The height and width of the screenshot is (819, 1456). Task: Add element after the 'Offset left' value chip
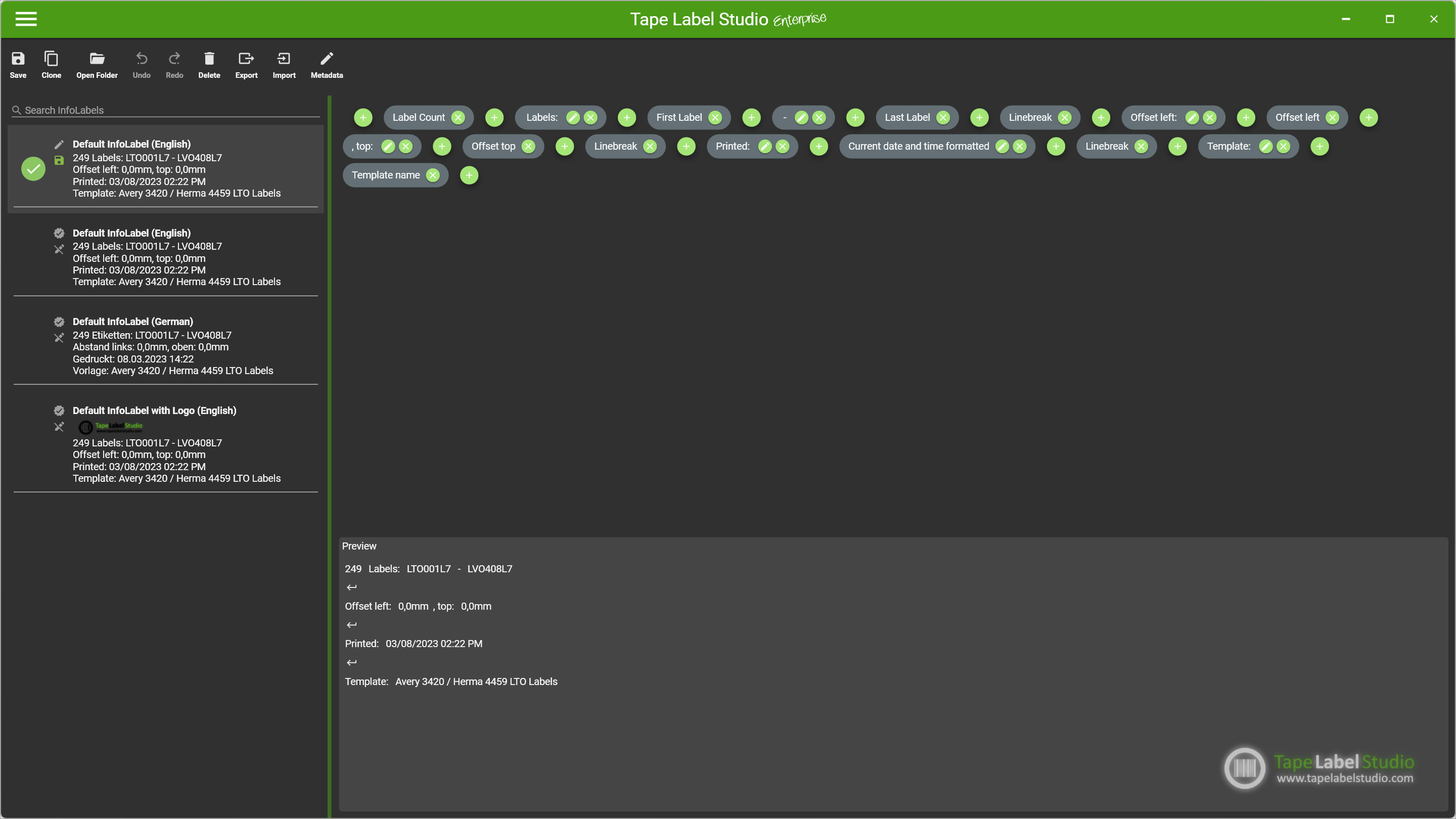pos(1369,118)
